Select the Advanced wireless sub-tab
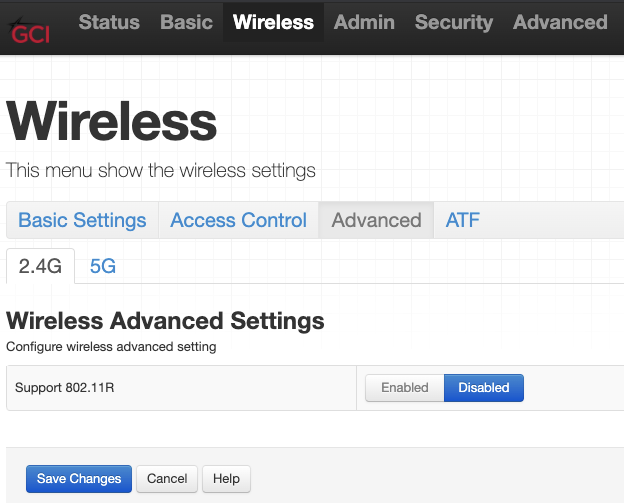Screen dimensions: 624x503 376,220
